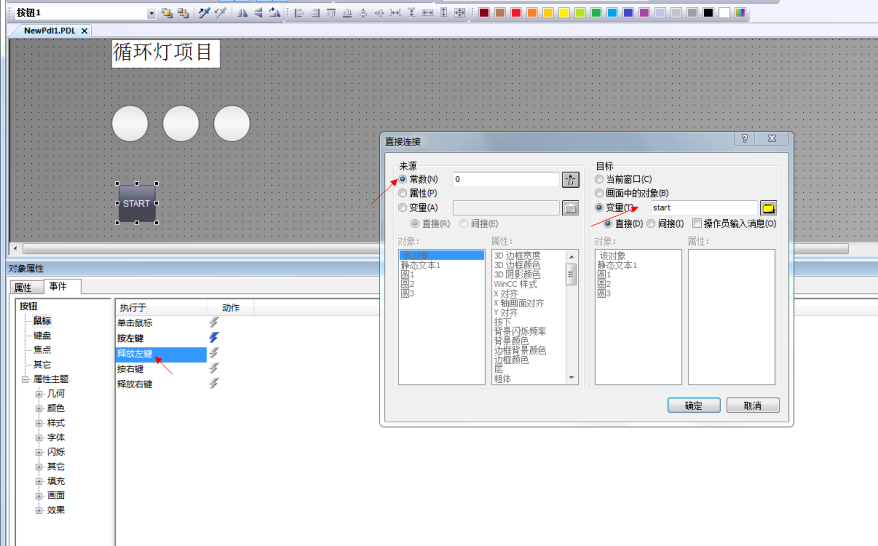Click the 确定 button
This screenshot has height=546, width=878.
coord(693,405)
